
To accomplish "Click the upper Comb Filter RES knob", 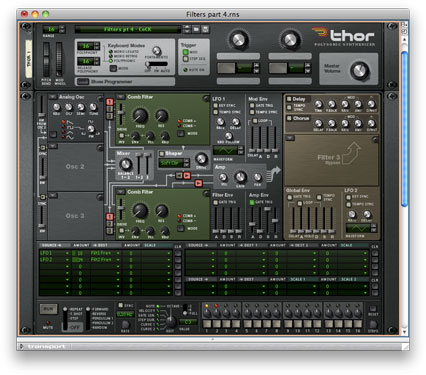I will (162, 116).
